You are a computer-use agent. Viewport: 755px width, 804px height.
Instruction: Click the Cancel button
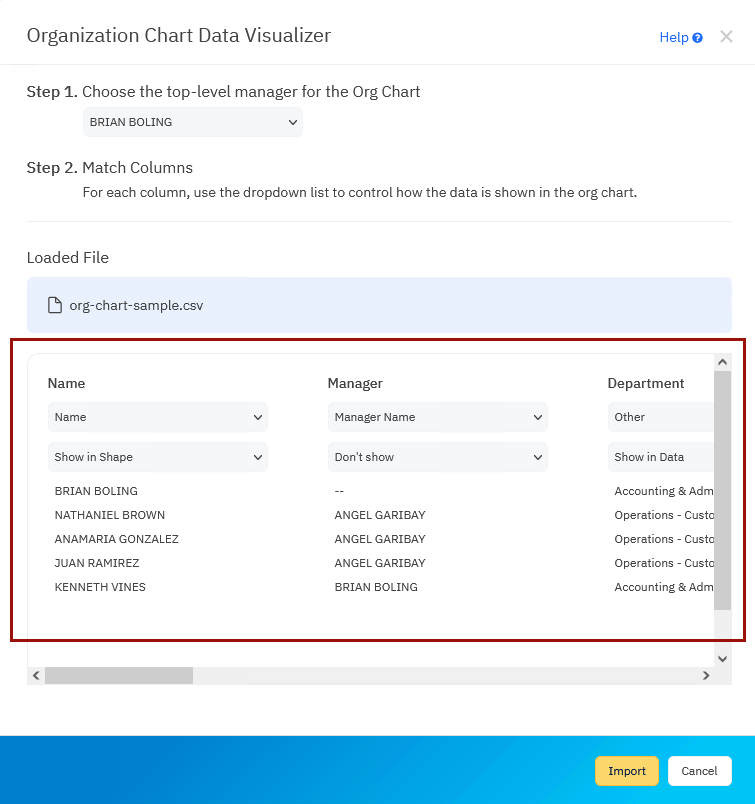pyautogui.click(x=699, y=771)
